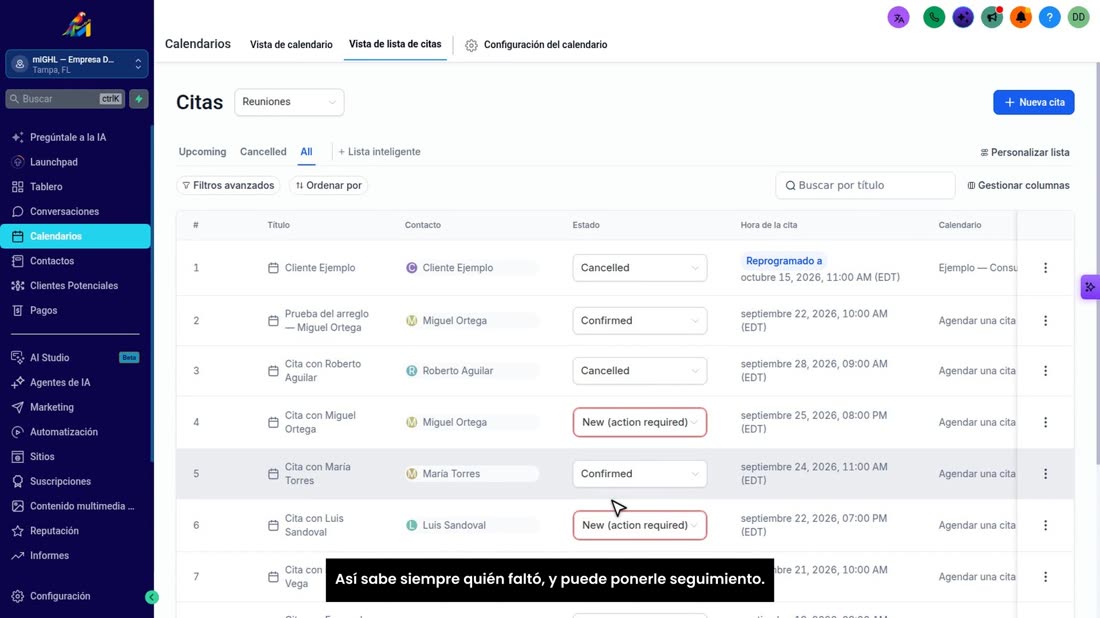
Task: Change Confirmed status for Maria Torres
Action: pyautogui.click(x=640, y=473)
